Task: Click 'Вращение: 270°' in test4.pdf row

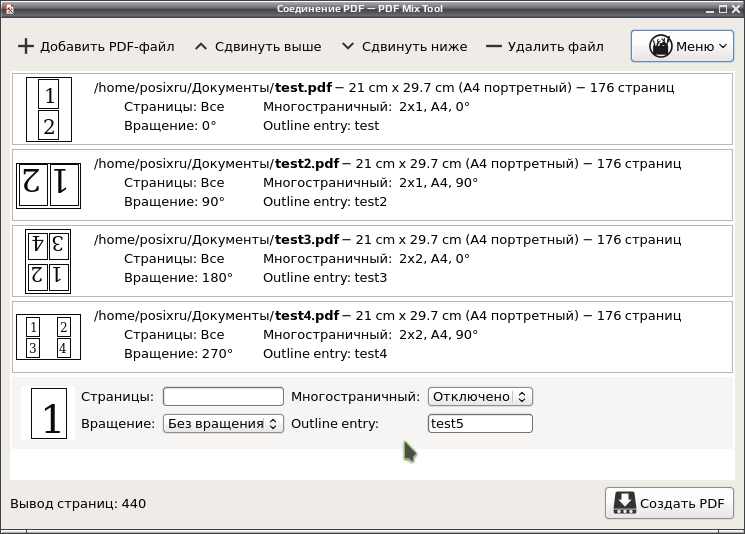Action: [178, 353]
